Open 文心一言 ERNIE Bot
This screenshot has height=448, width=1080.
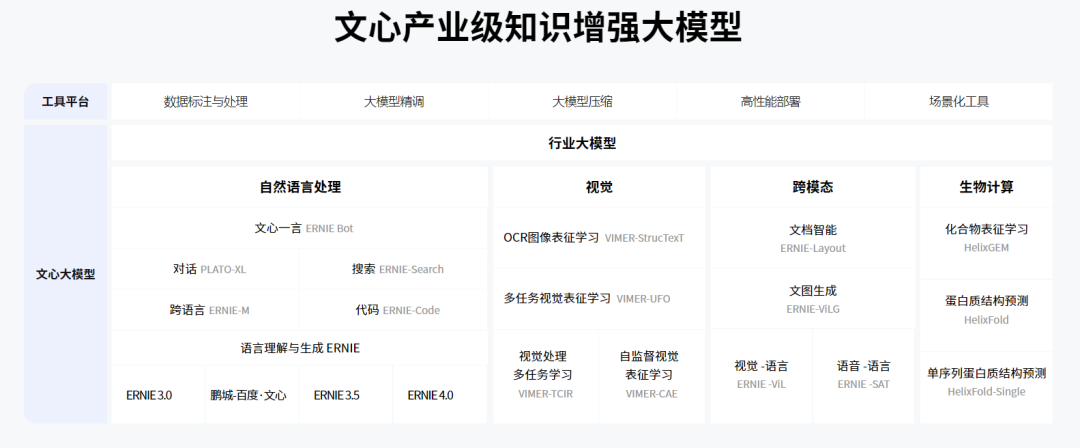300,228
